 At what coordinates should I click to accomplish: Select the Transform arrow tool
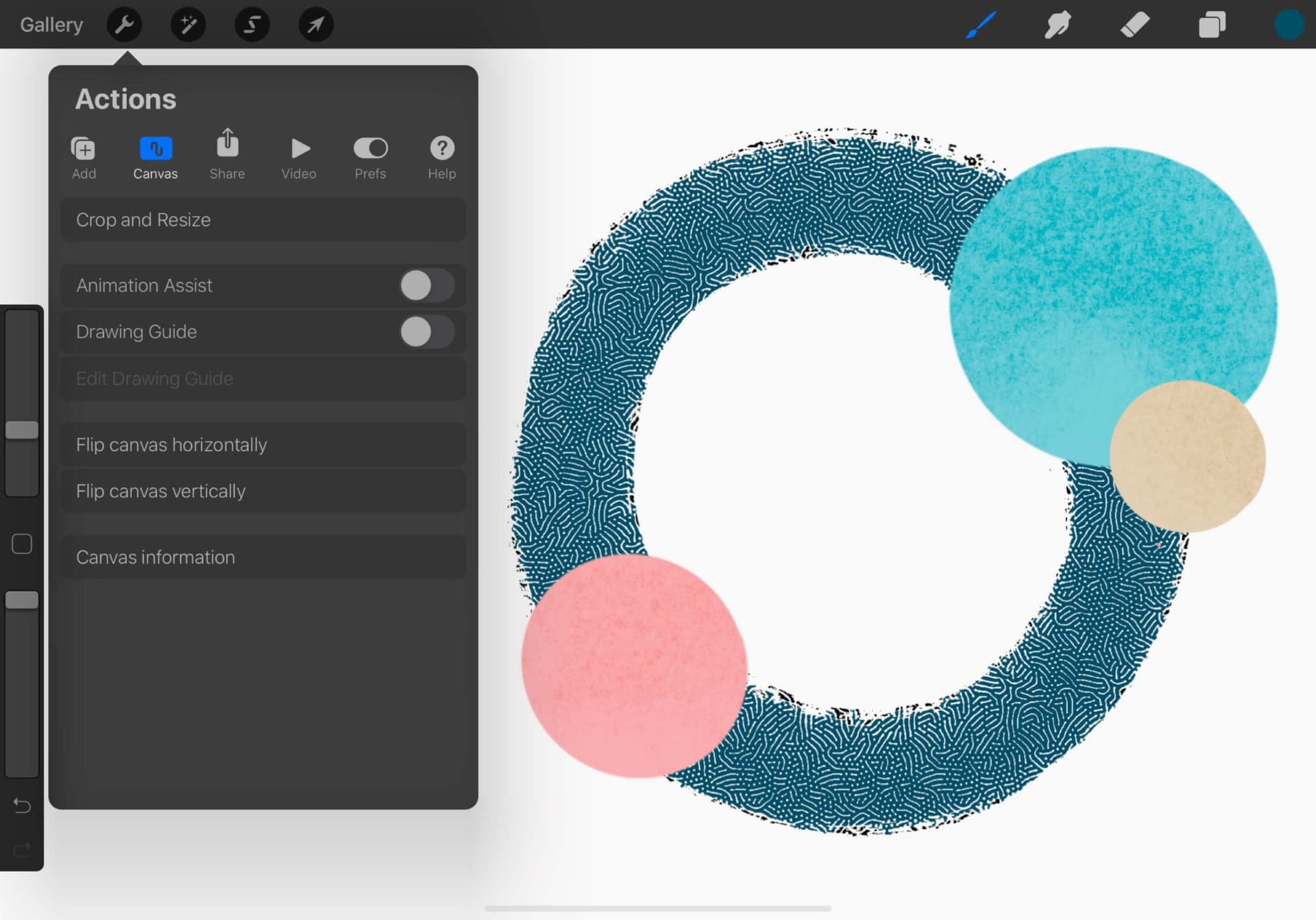315,25
